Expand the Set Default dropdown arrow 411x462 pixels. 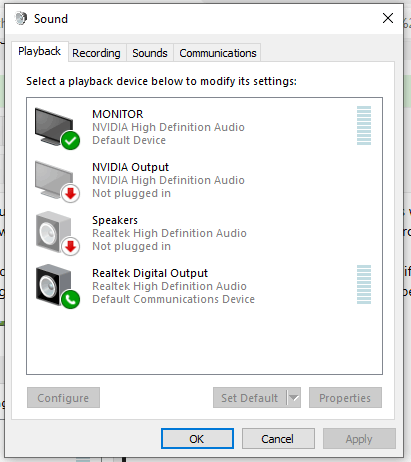tap(294, 398)
